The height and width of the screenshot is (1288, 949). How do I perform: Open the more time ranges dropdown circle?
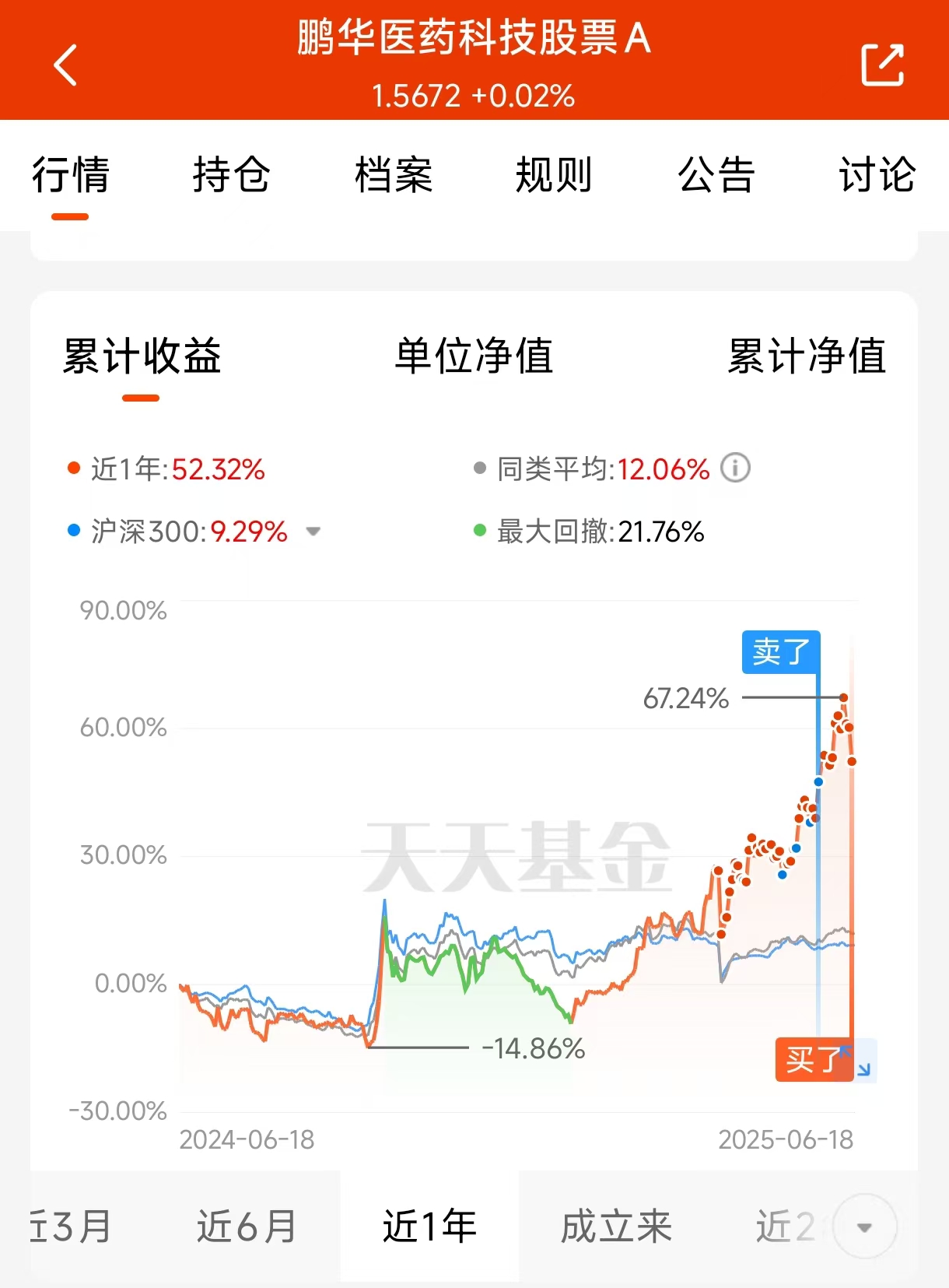864,1227
